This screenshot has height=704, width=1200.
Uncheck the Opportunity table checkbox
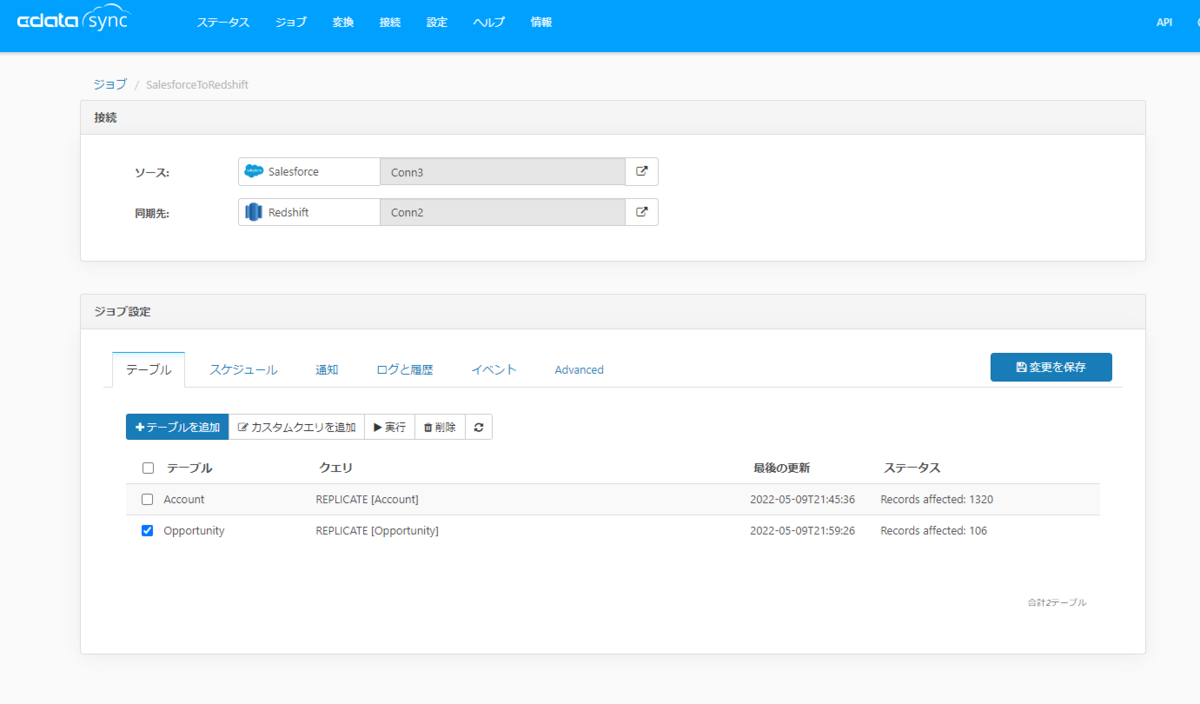[x=148, y=531]
